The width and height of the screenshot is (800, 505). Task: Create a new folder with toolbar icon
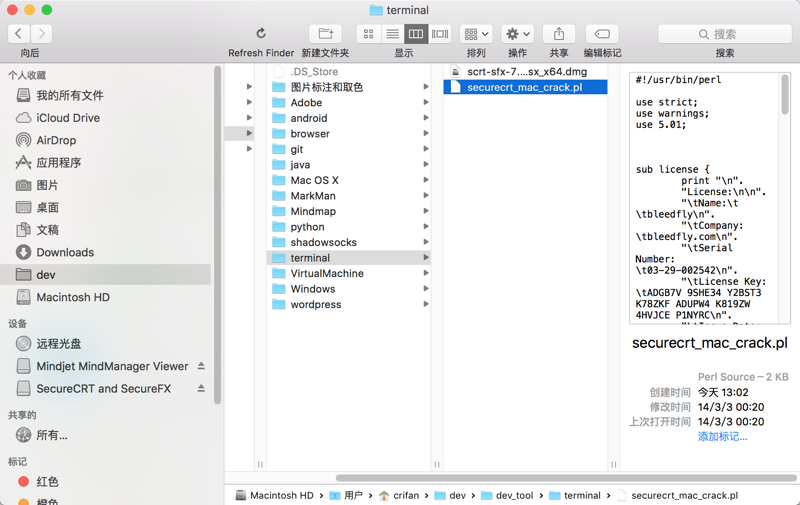pos(326,34)
